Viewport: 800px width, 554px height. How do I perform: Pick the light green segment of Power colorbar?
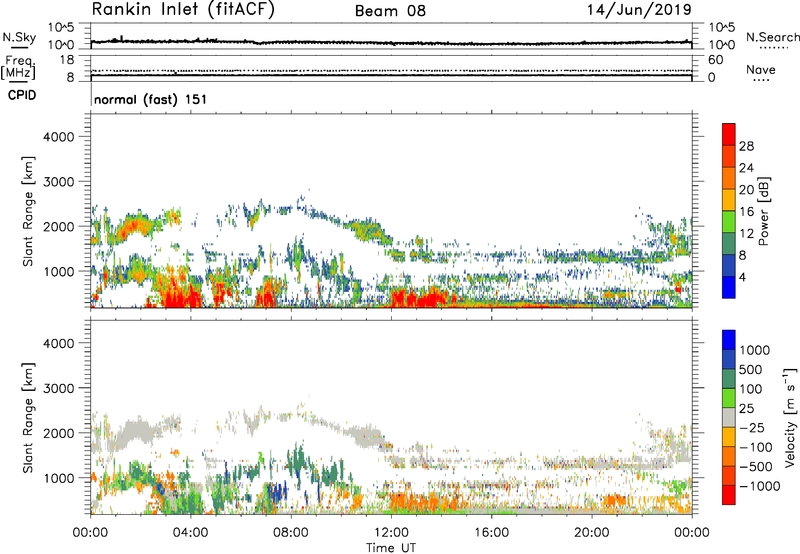point(729,222)
